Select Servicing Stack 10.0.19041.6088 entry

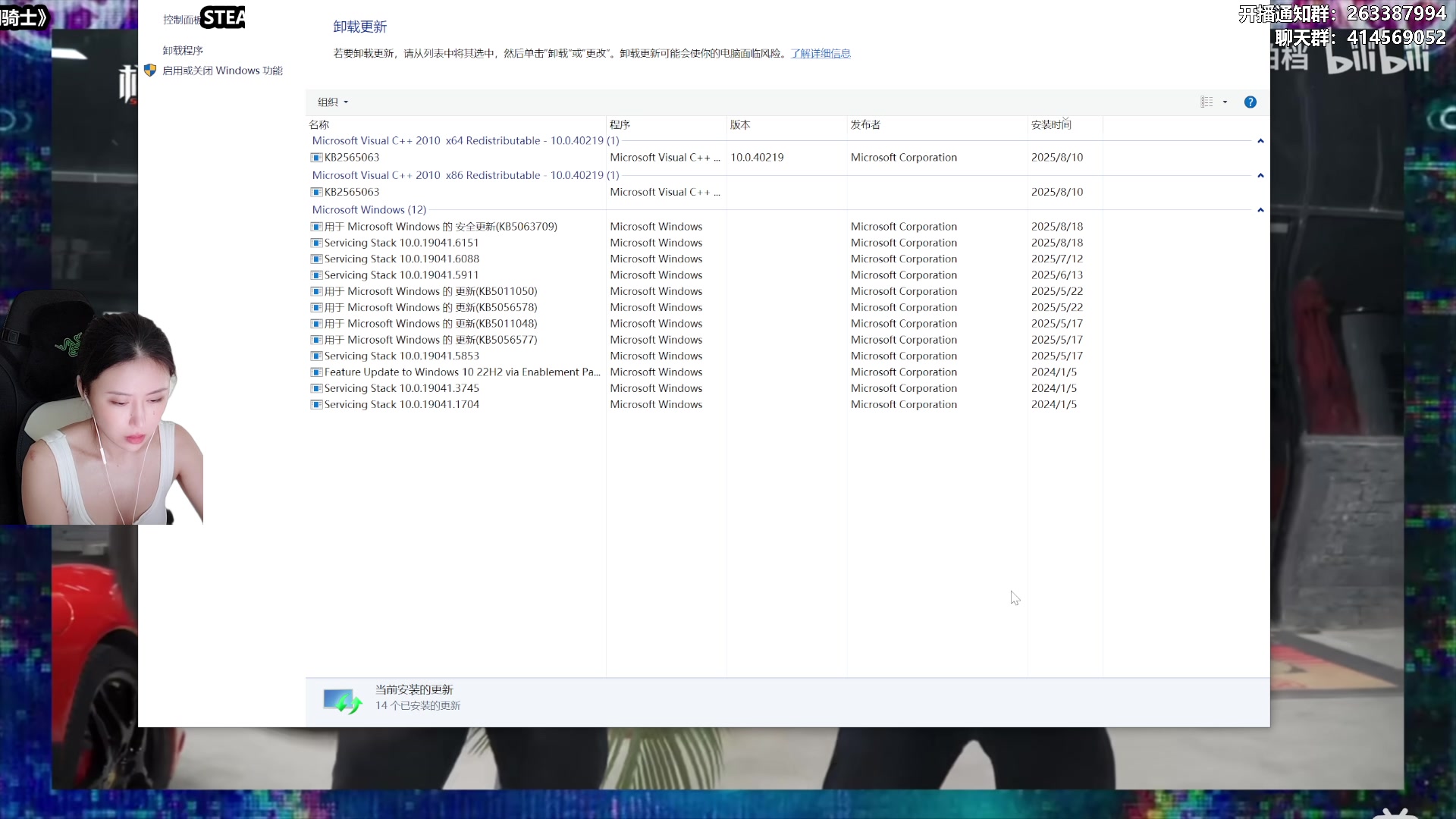tap(401, 259)
